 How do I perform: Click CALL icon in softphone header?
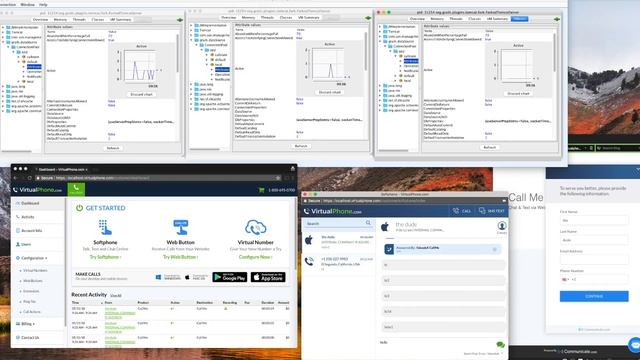(x=456, y=211)
